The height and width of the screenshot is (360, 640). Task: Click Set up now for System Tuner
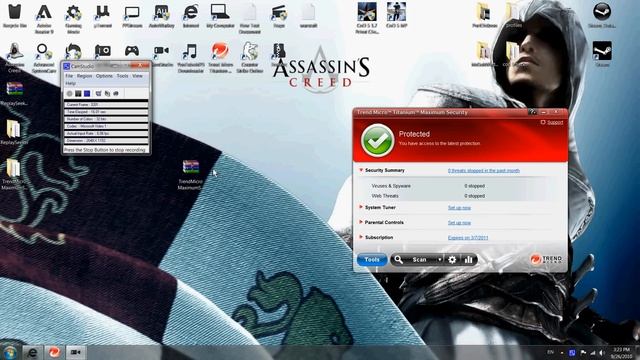(x=459, y=208)
